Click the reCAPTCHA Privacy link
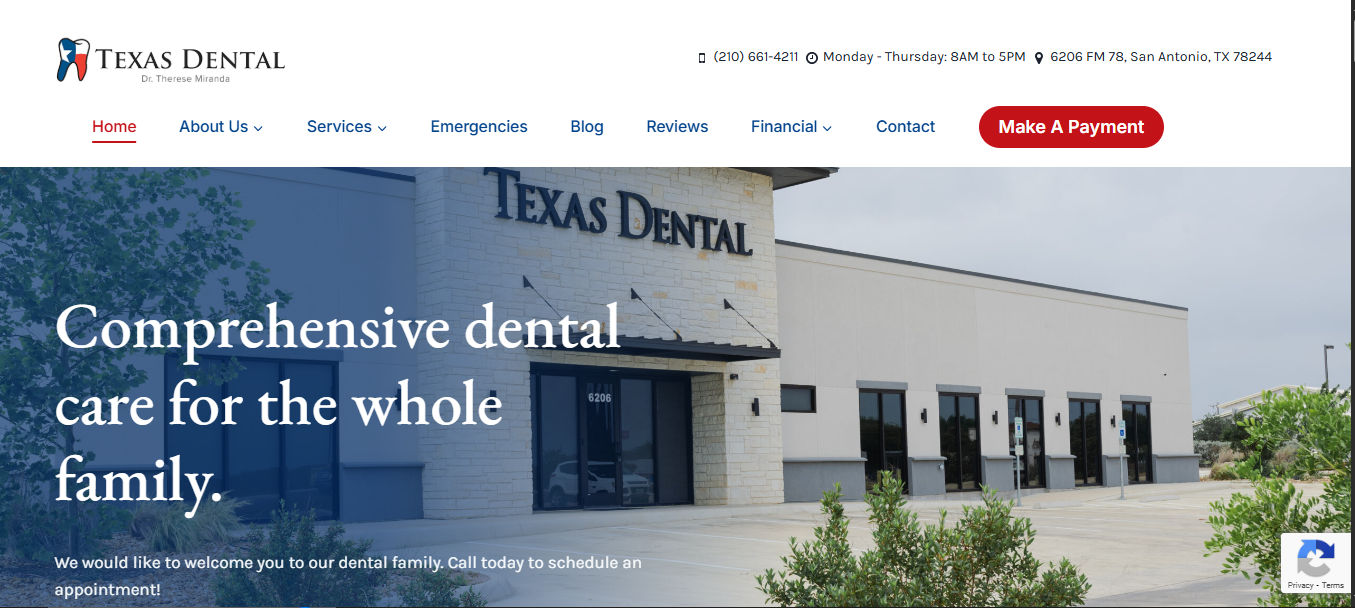1355x608 pixels. click(x=1300, y=585)
